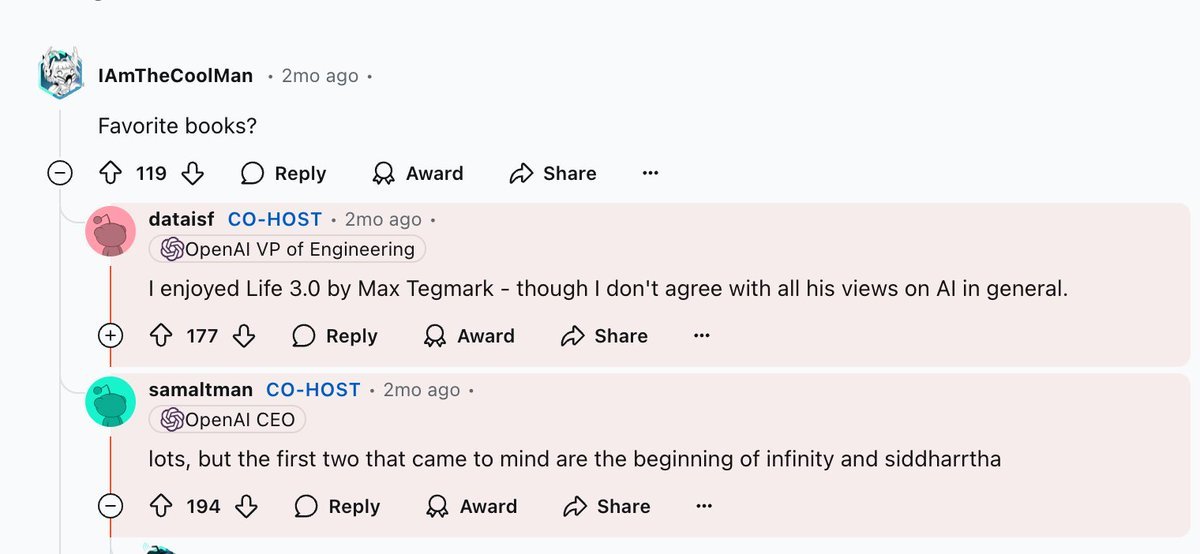The image size is (1200, 554).
Task: Upvote dataisf's Life 3.0 comment
Action: [x=161, y=336]
